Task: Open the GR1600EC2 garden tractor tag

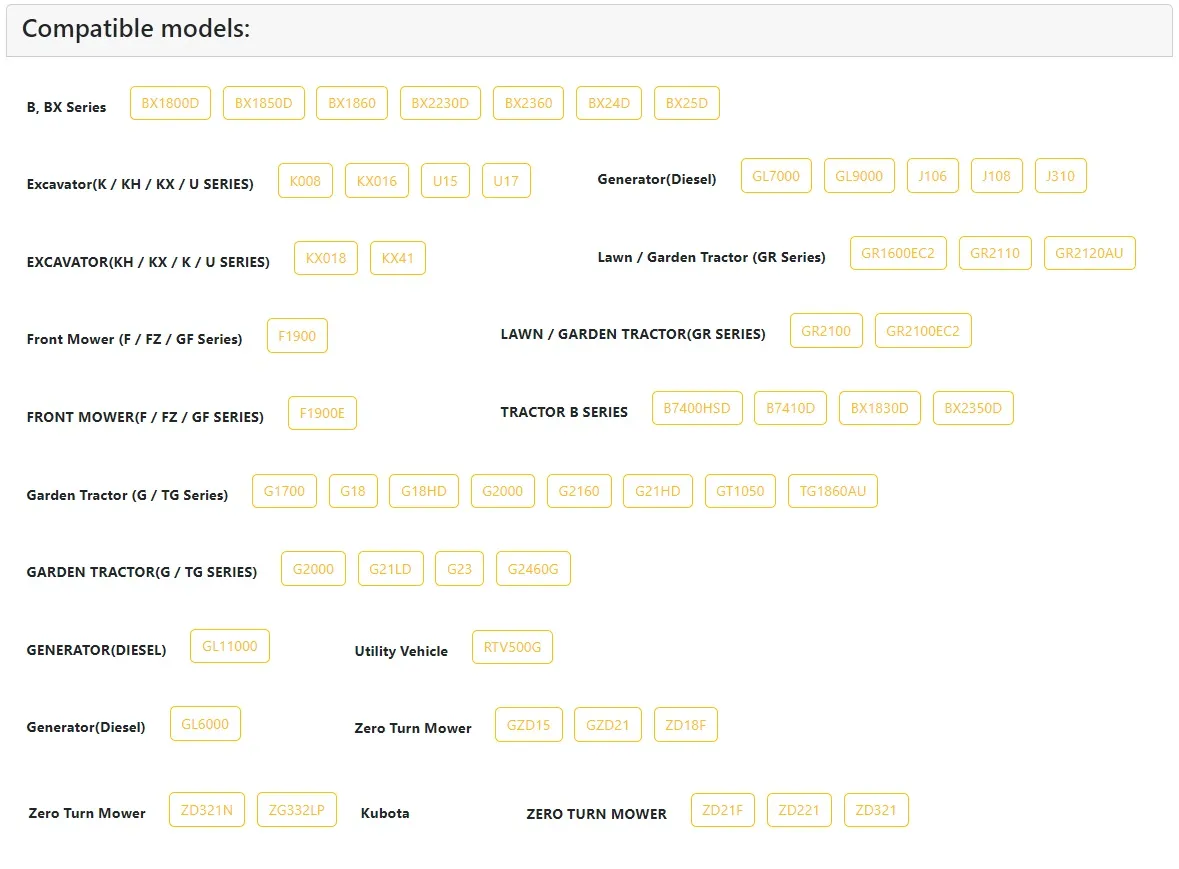Action: point(897,253)
